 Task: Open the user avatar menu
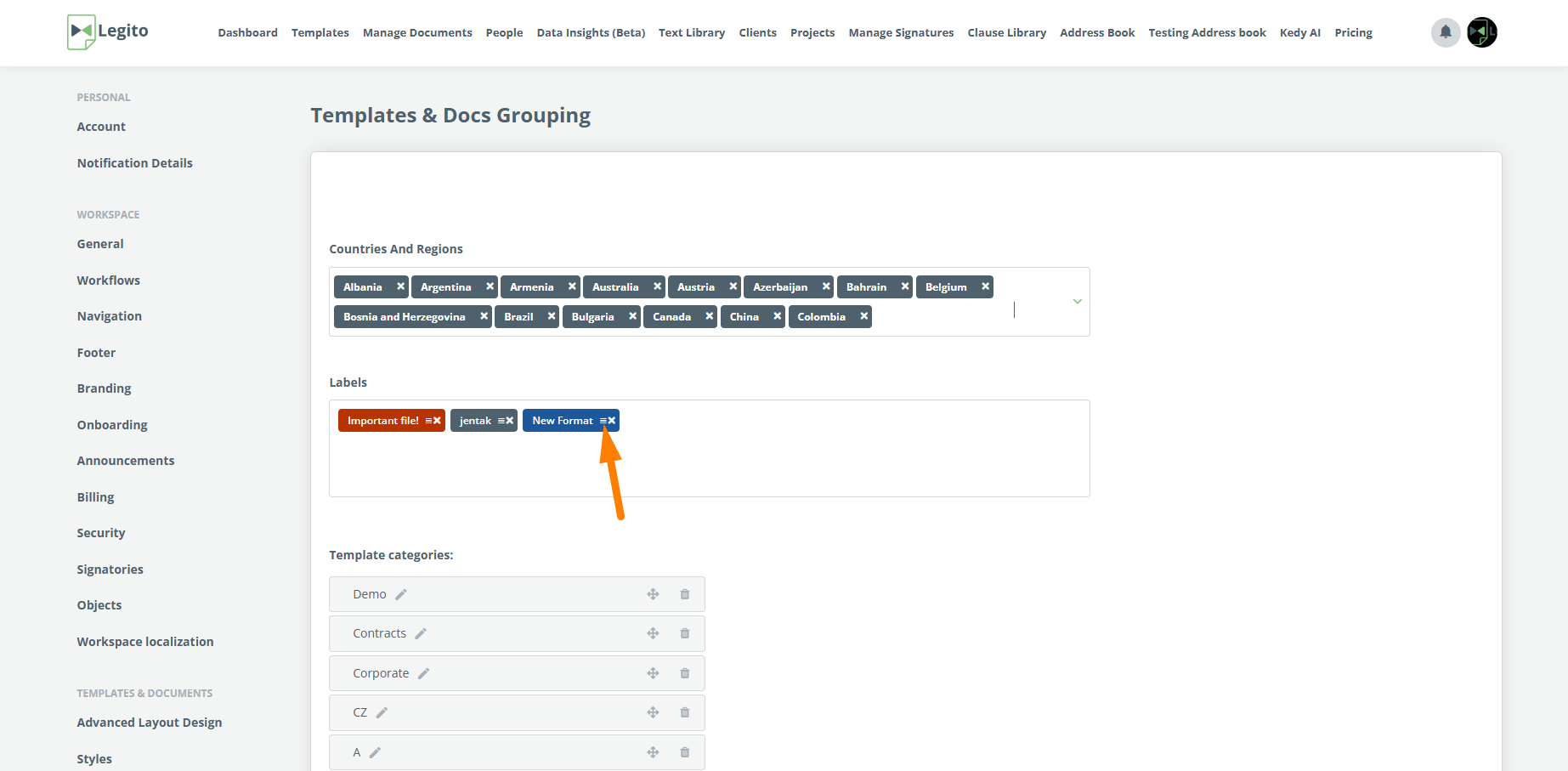1482,32
